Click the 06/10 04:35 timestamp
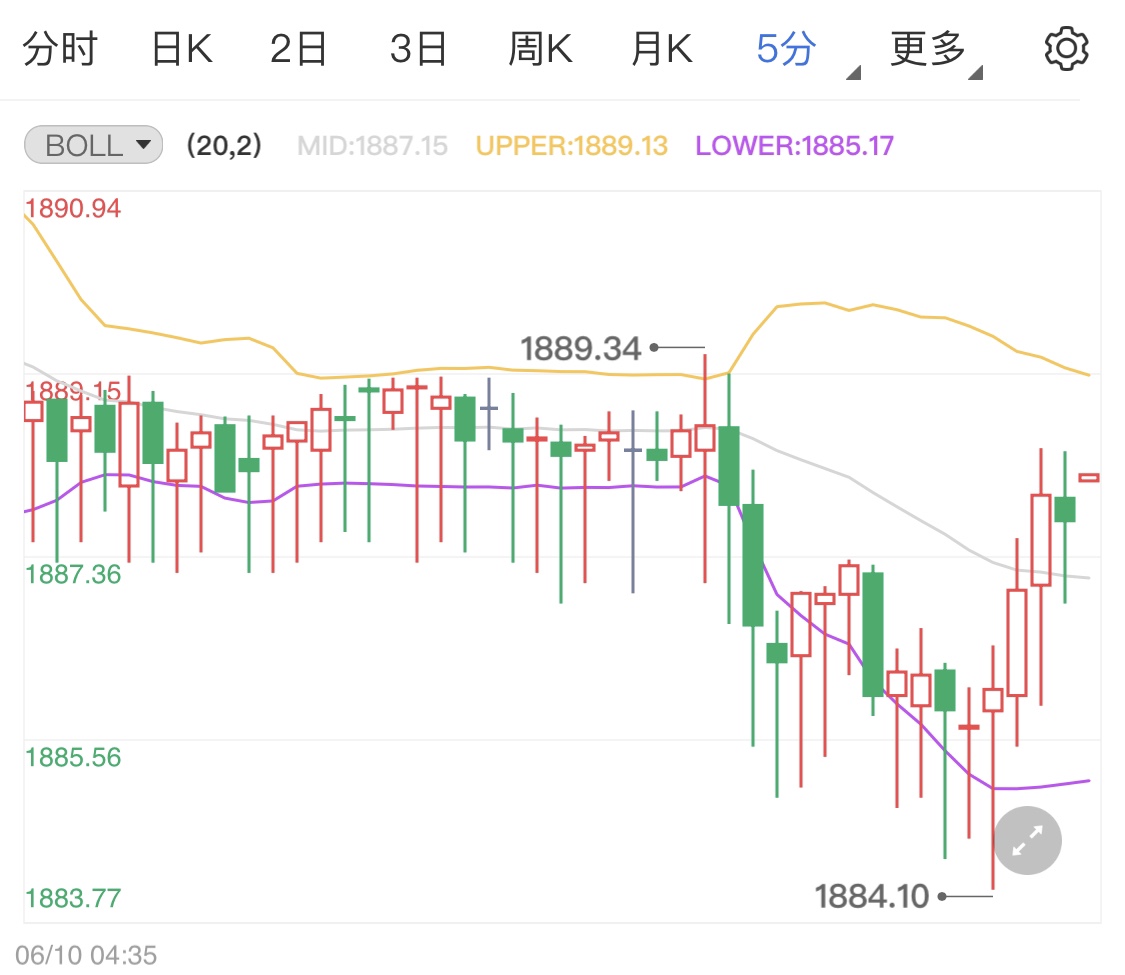Viewport: 1125px width, 975px height. tap(85, 955)
